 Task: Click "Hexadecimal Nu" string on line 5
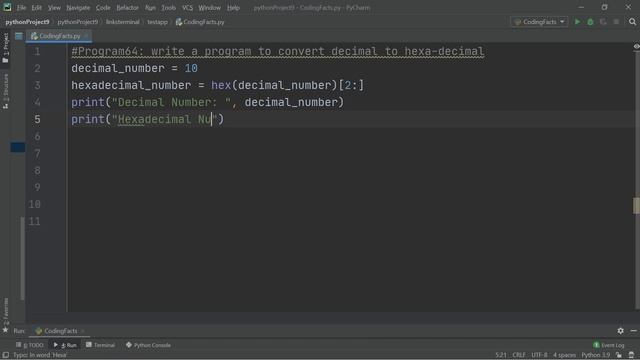(x=164, y=119)
